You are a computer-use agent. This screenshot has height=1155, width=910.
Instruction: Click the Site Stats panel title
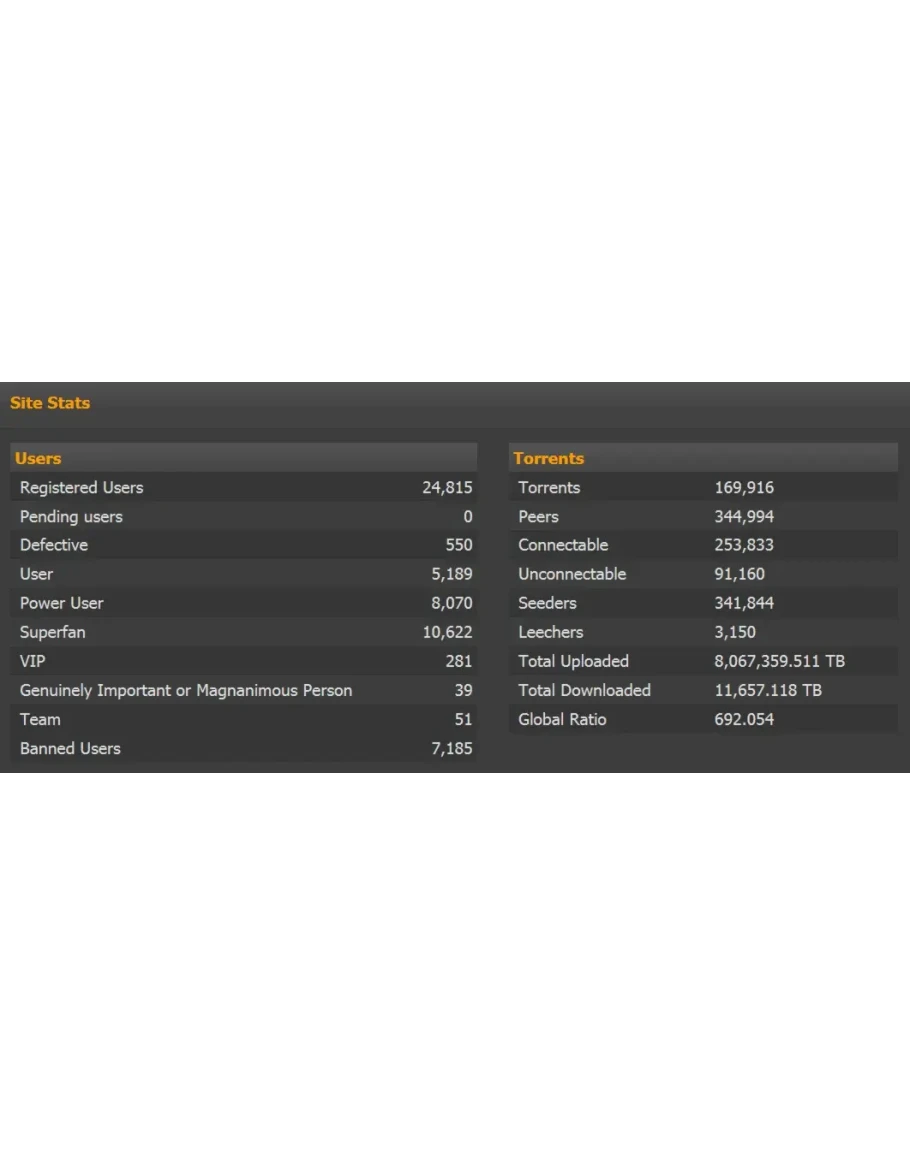50,403
